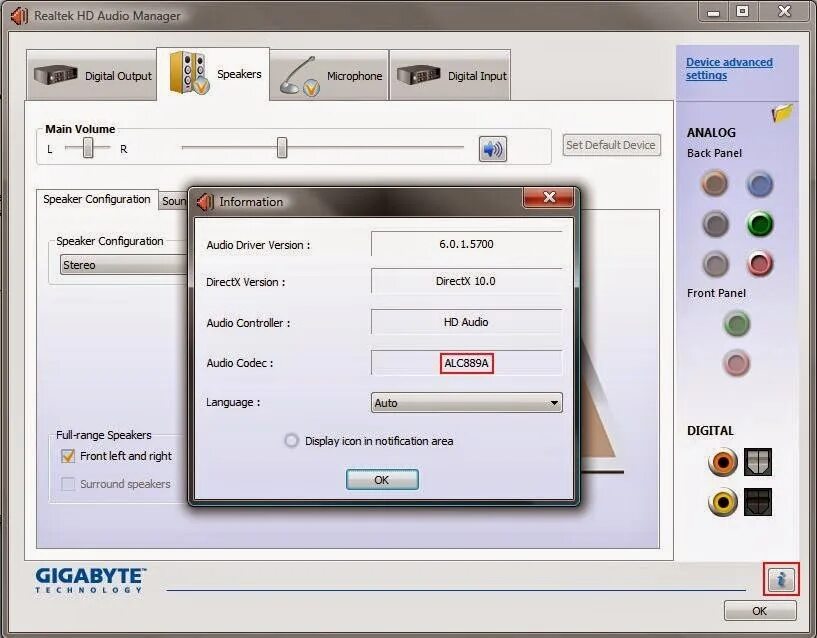Open the connector settings folder icon
This screenshot has height=638, width=817.
click(782, 113)
